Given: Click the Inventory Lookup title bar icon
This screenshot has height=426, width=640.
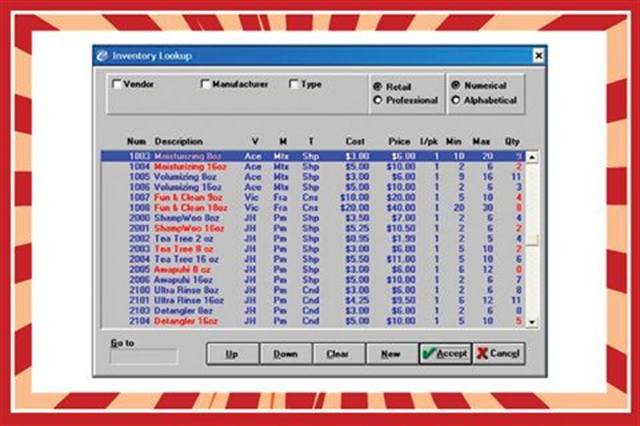Looking at the screenshot, I should 102,56.
